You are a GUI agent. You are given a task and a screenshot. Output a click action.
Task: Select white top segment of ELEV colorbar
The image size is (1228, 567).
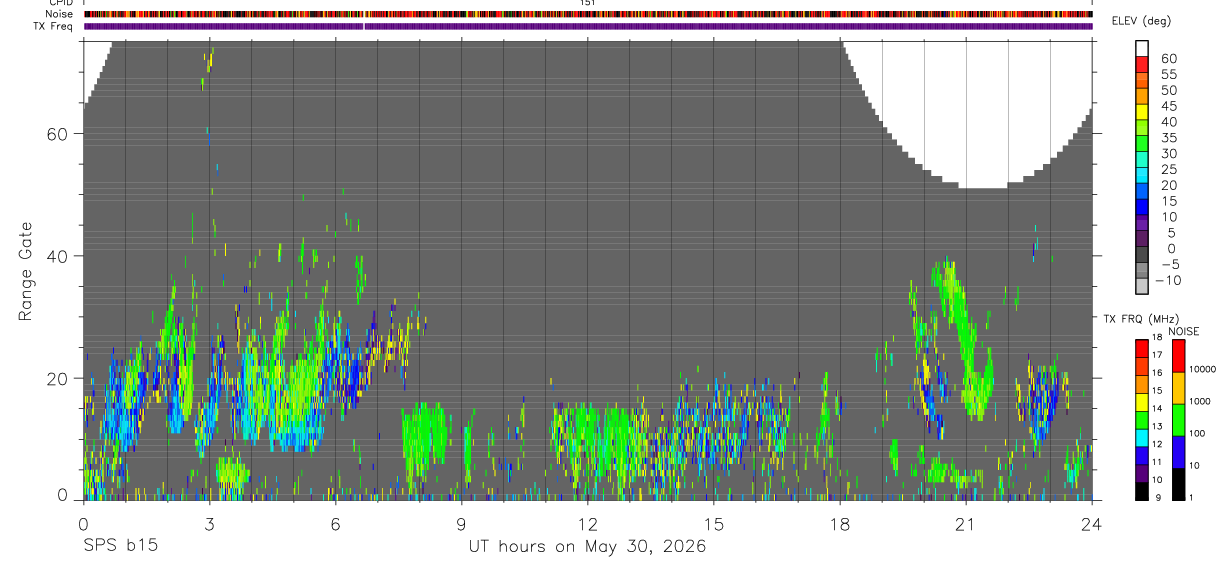1142,48
